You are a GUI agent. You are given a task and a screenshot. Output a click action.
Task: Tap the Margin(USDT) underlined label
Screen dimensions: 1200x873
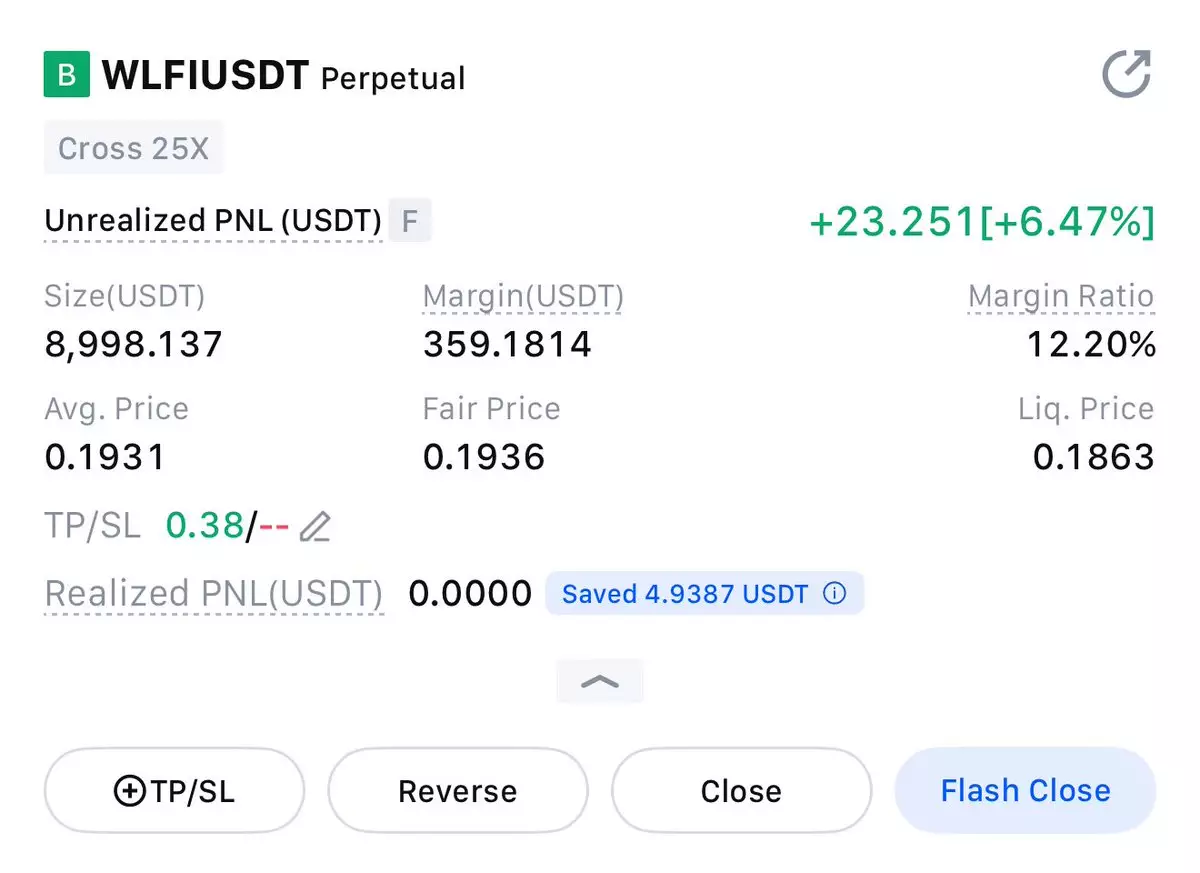[x=523, y=297]
